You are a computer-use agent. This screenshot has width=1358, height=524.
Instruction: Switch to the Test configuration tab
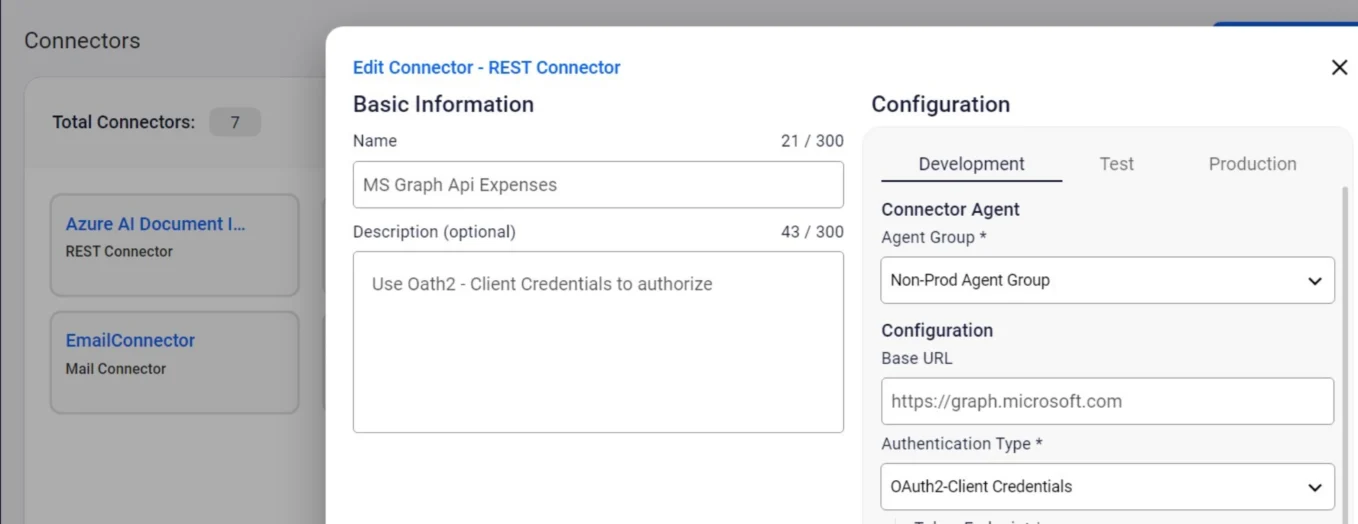point(1116,164)
